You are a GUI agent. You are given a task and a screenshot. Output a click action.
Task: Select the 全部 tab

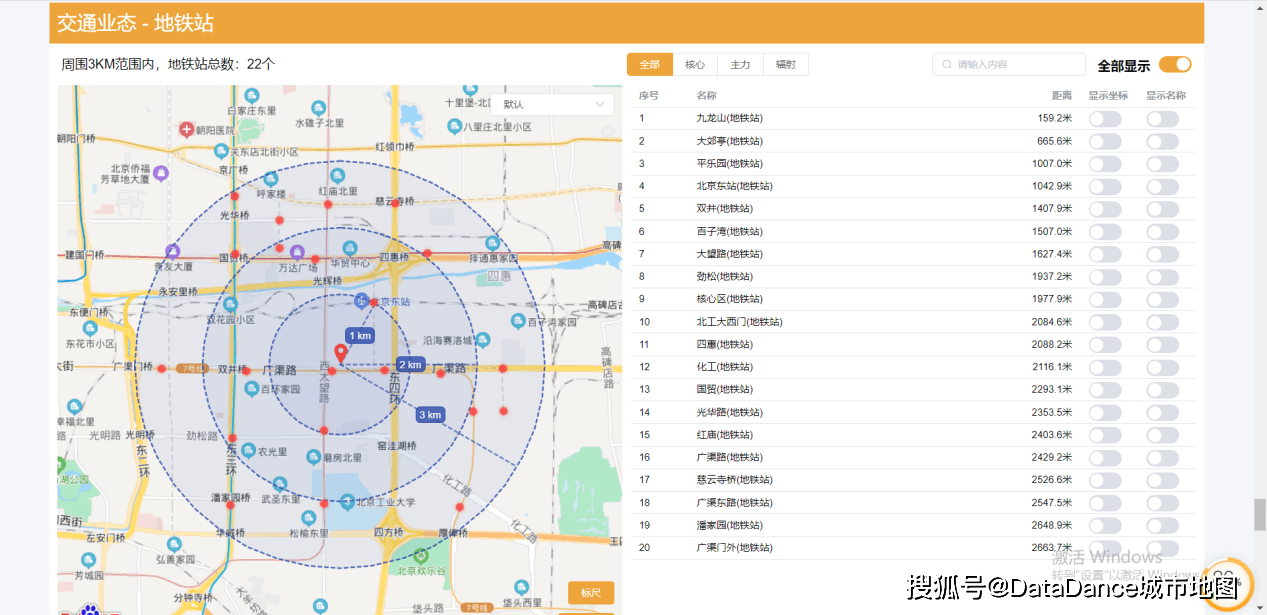pyautogui.click(x=650, y=65)
